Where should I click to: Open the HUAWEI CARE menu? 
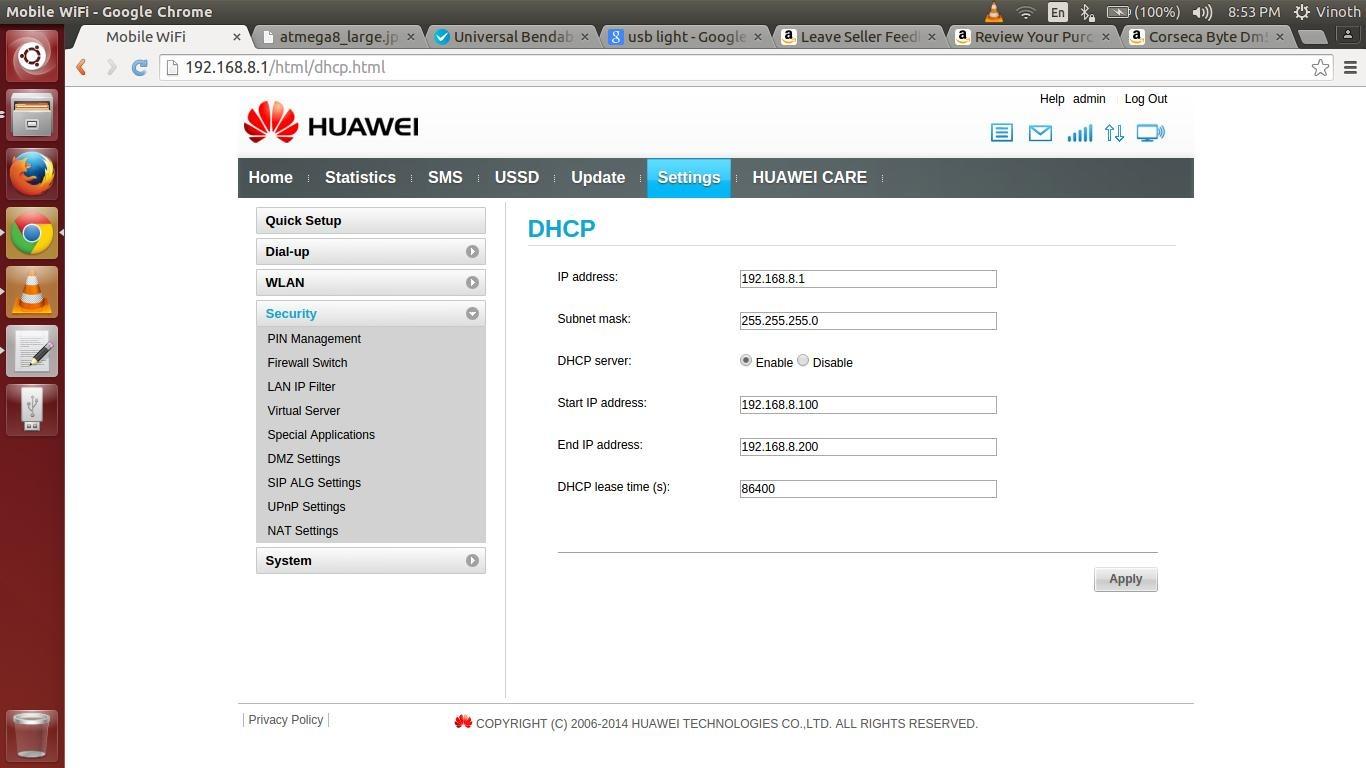coord(809,177)
